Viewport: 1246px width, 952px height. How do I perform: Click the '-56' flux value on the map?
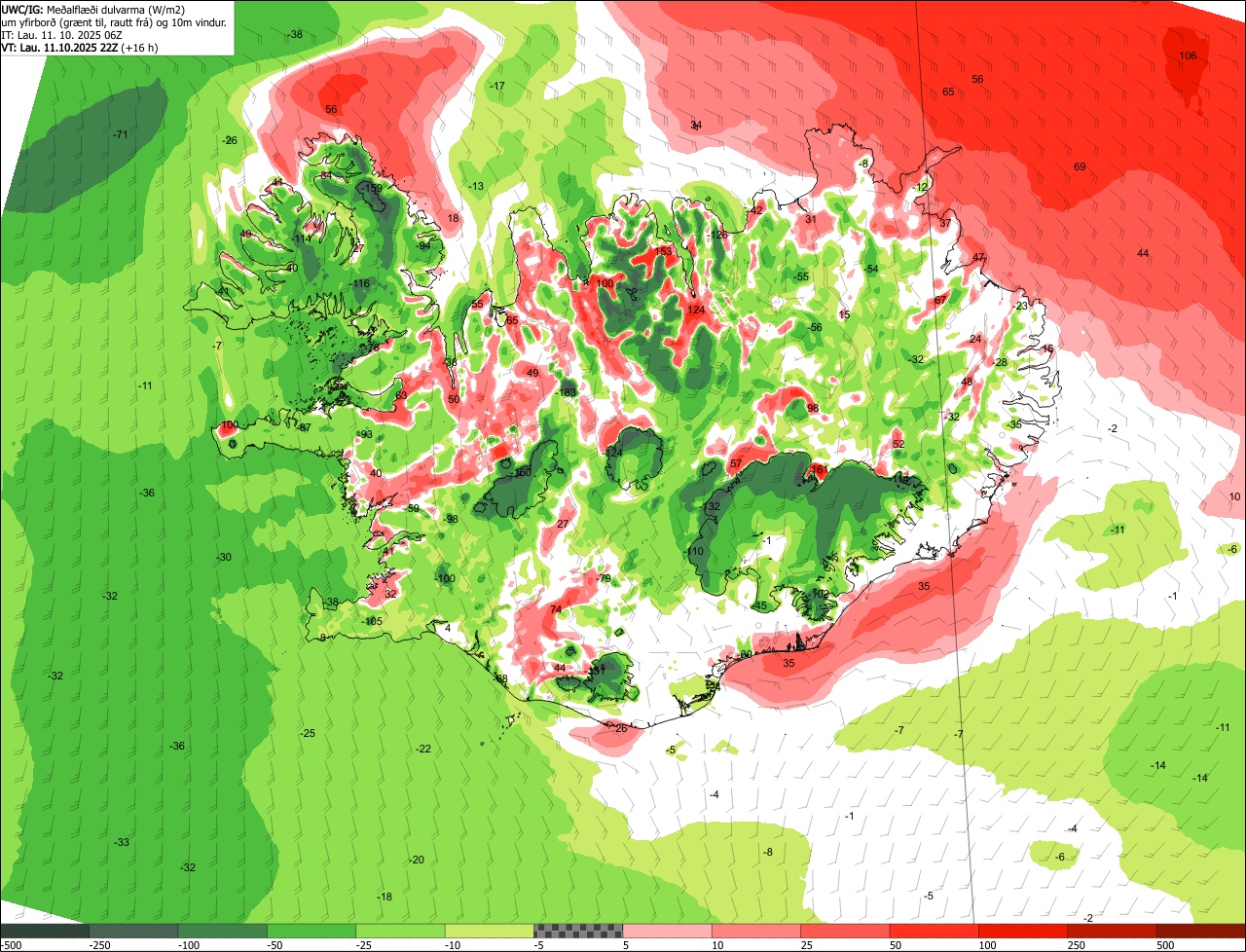815,327
